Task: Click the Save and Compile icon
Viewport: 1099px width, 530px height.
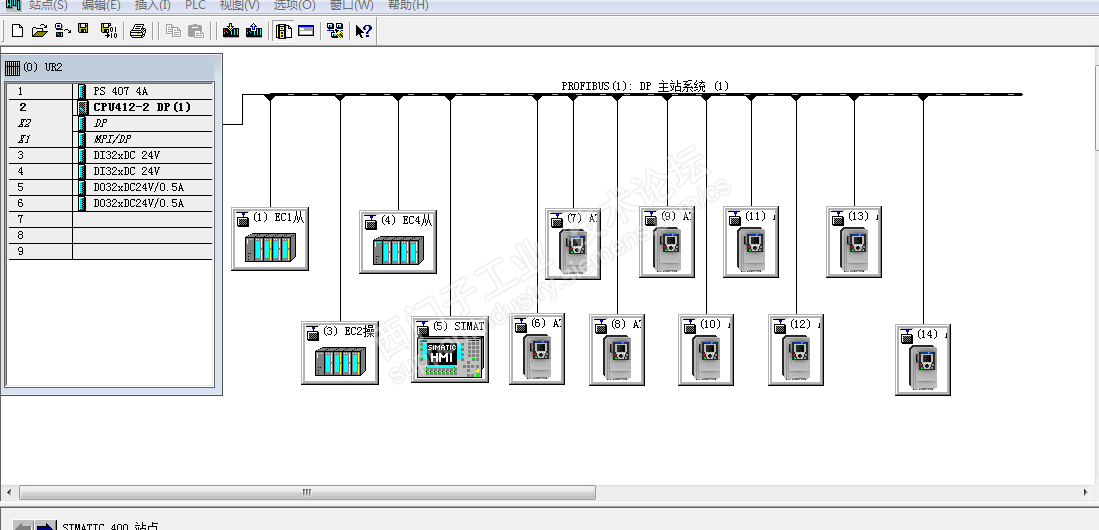Action: pyautogui.click(x=109, y=31)
